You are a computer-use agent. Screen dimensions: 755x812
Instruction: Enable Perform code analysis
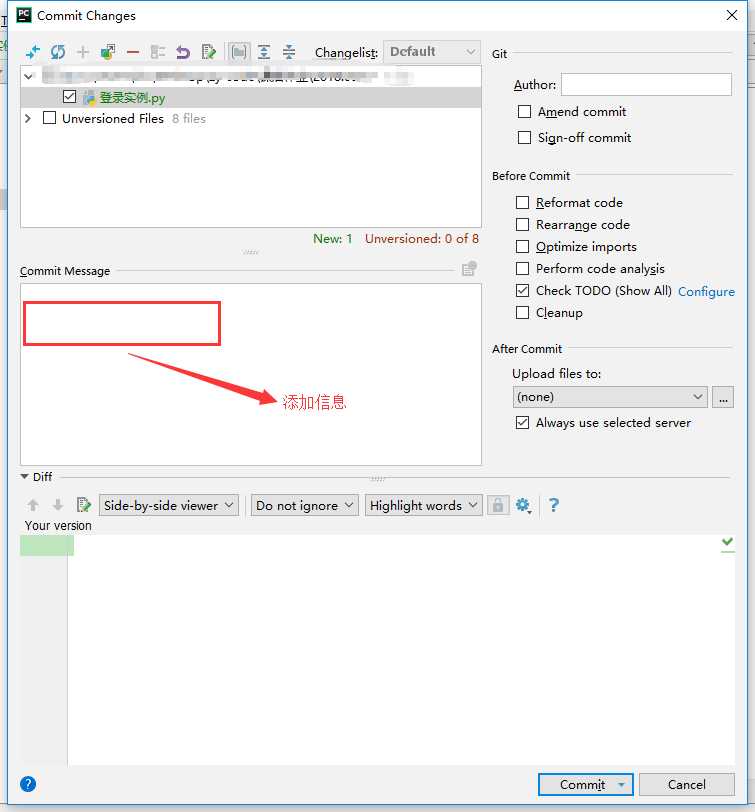pyautogui.click(x=522, y=269)
